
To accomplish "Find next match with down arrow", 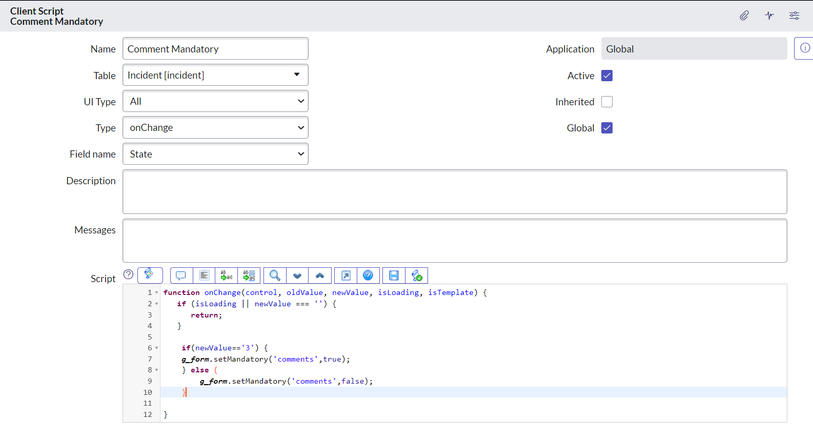I will pos(297,275).
